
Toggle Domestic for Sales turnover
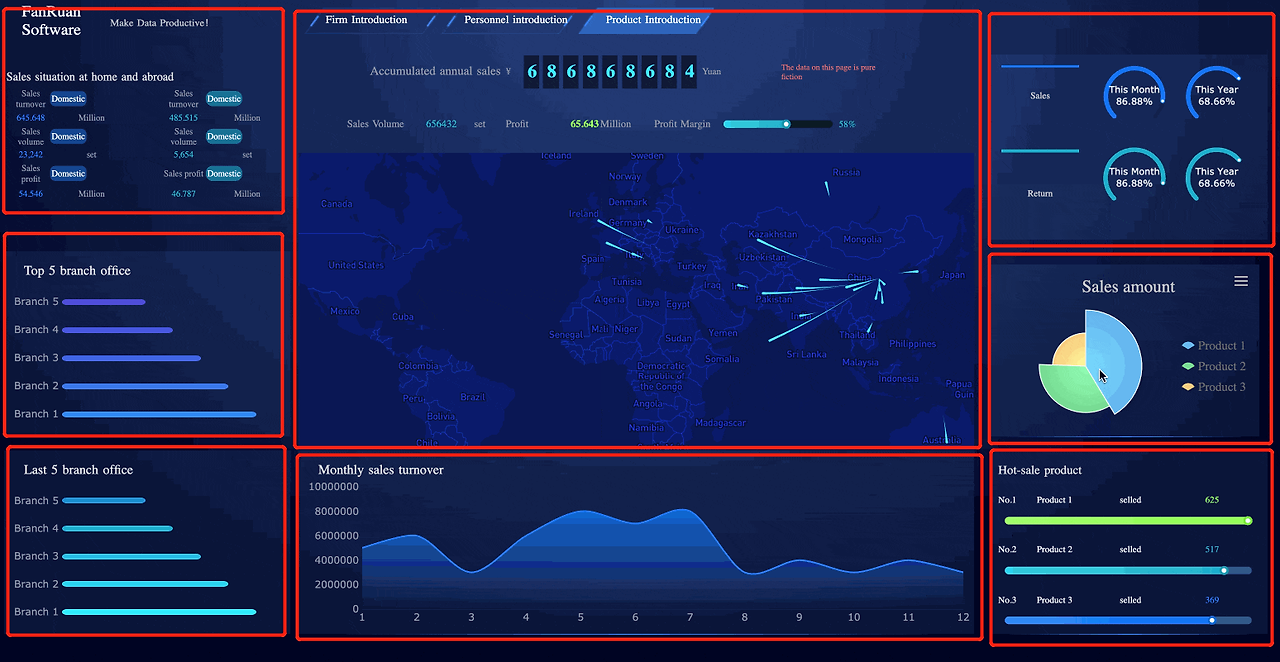tap(68, 98)
